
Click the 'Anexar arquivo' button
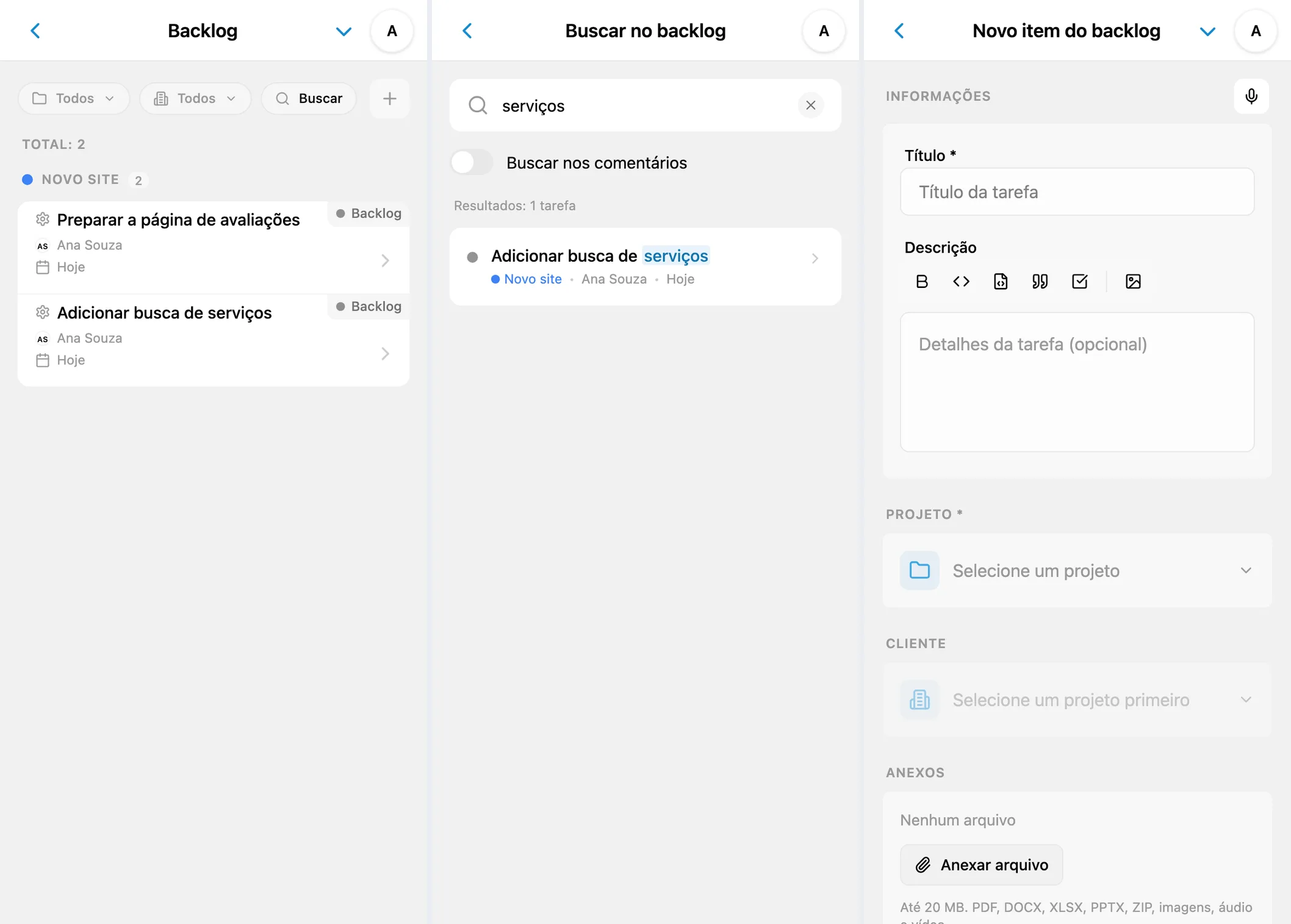[981, 865]
